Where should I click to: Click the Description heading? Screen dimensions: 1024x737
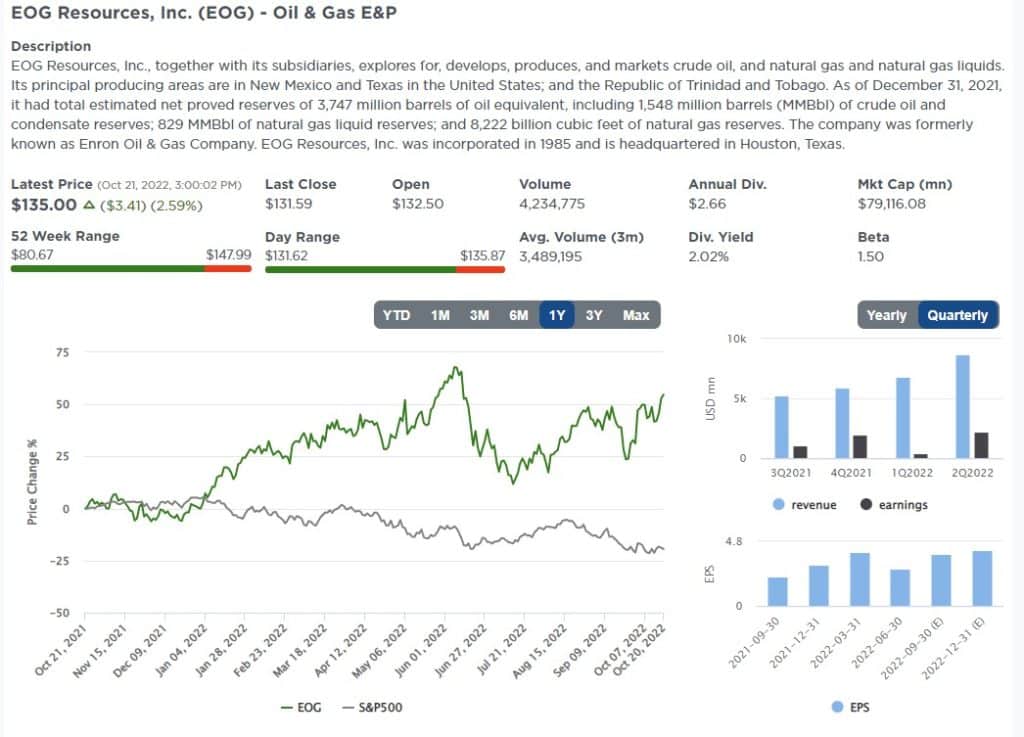coord(51,46)
